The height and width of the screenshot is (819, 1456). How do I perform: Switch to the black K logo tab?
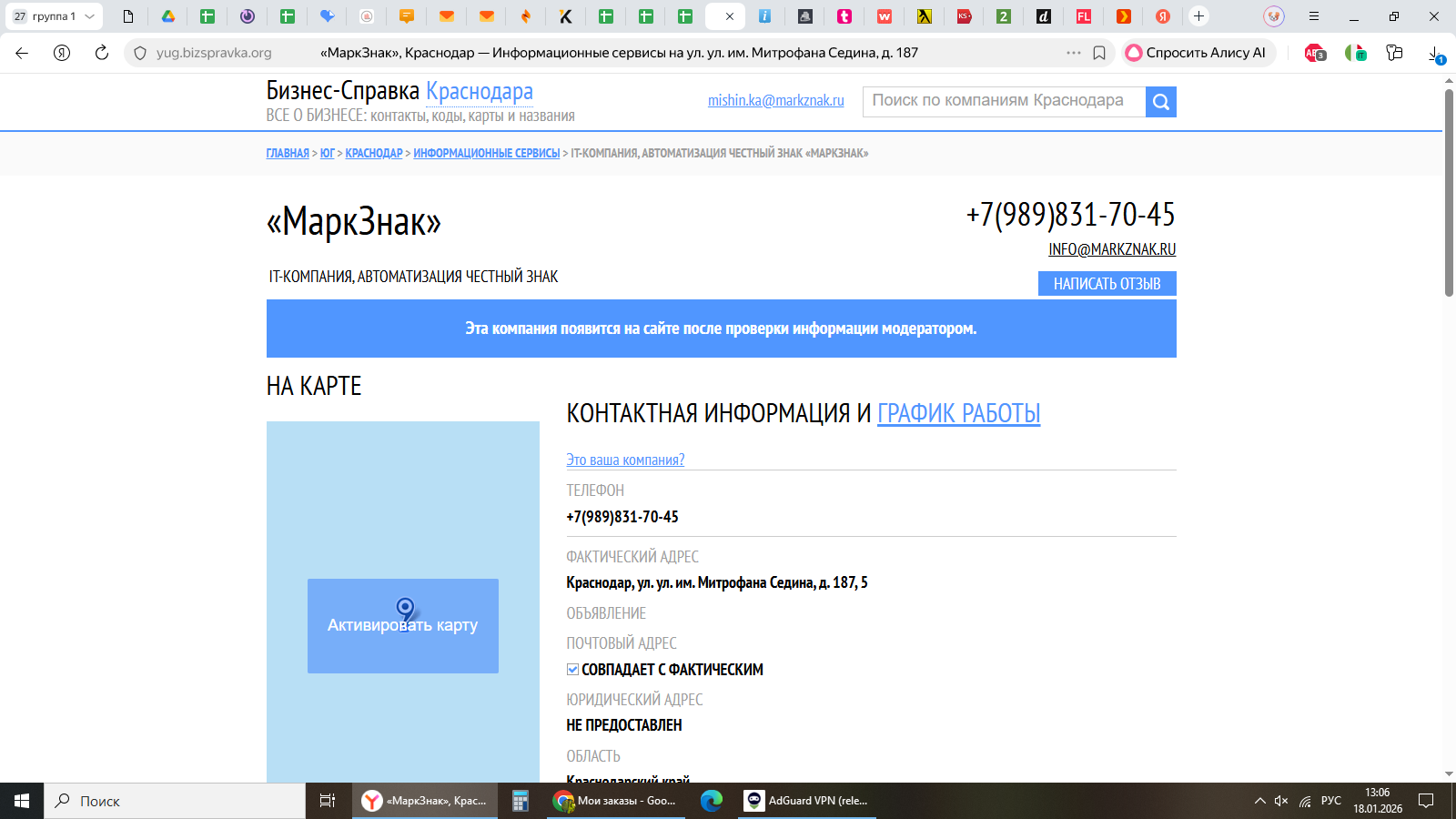[566, 16]
